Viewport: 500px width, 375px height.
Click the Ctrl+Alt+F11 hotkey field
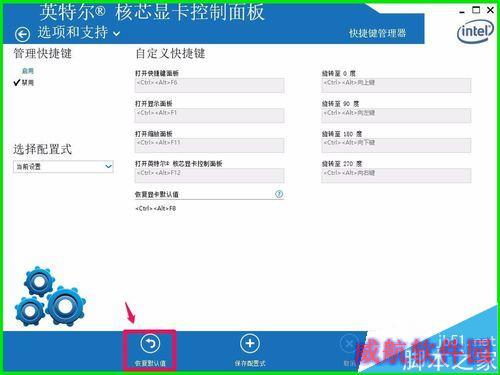coord(209,145)
